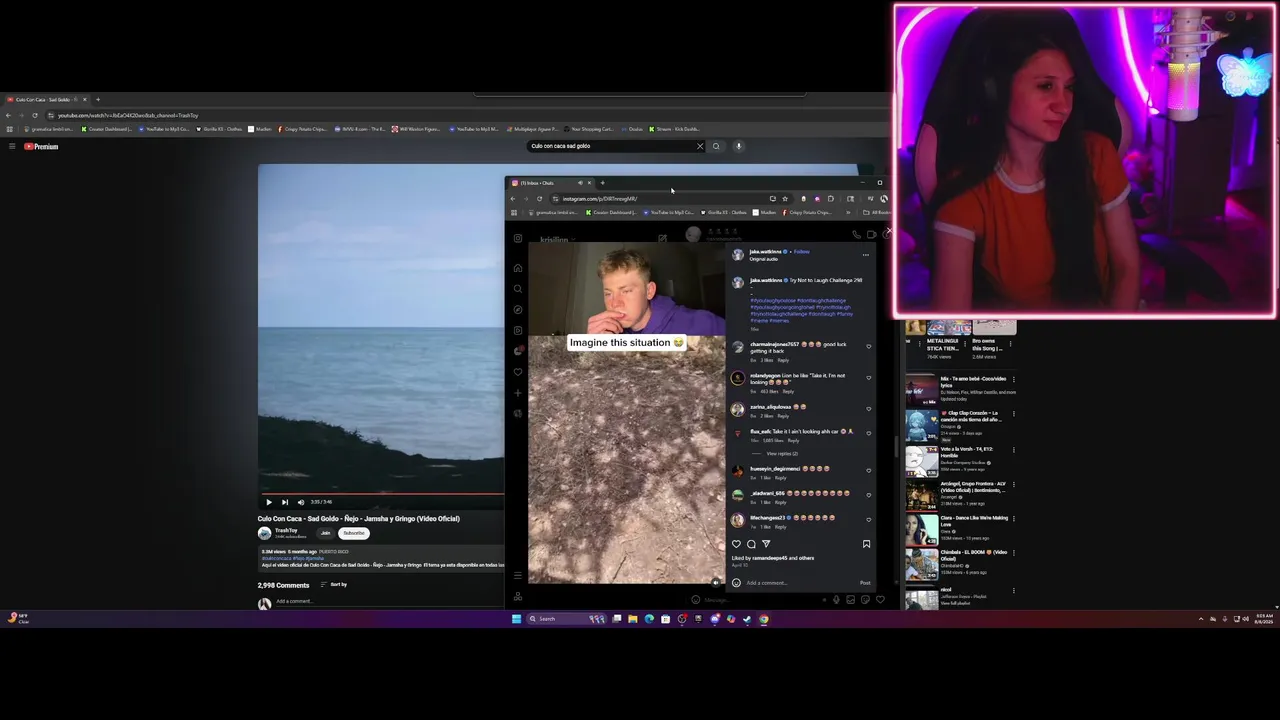
Task: Save the post with bookmark icon
Action: pyautogui.click(x=866, y=544)
